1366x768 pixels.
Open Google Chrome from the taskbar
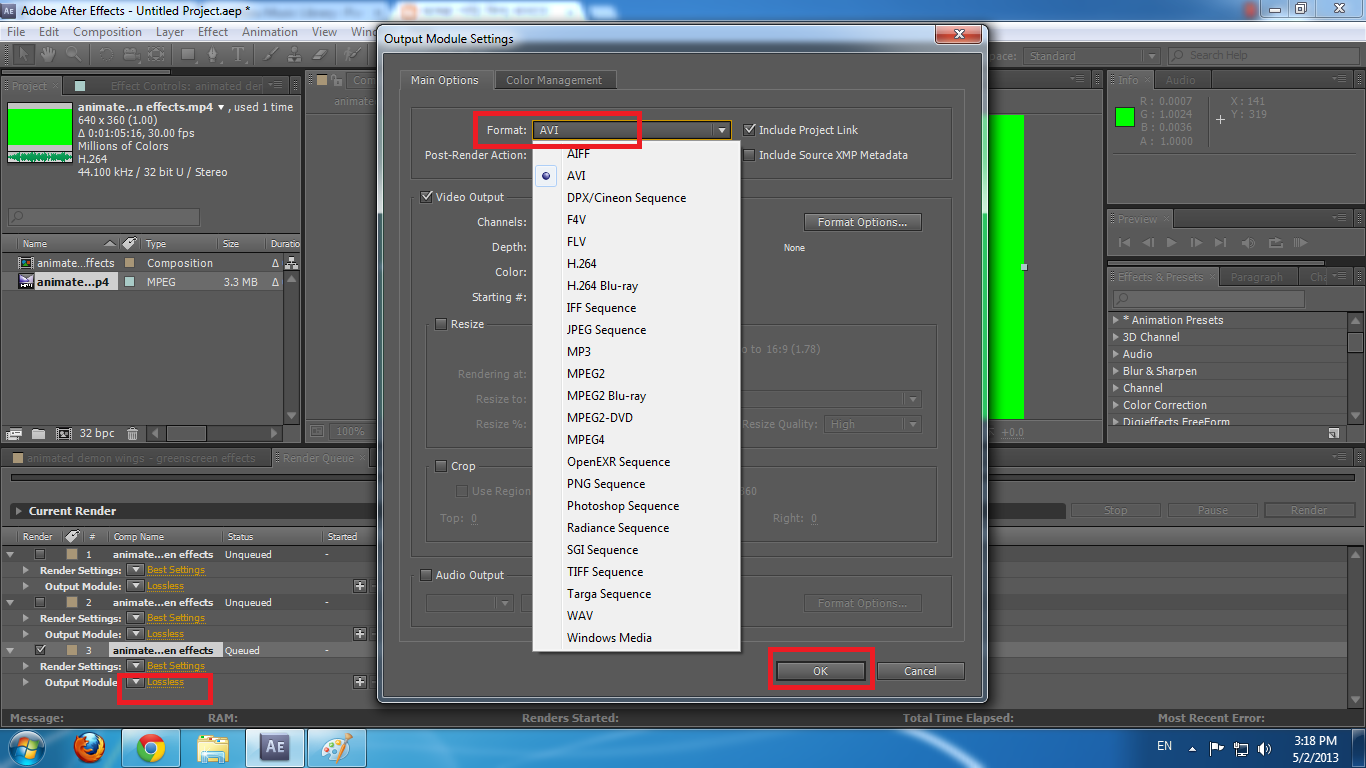tap(151, 748)
